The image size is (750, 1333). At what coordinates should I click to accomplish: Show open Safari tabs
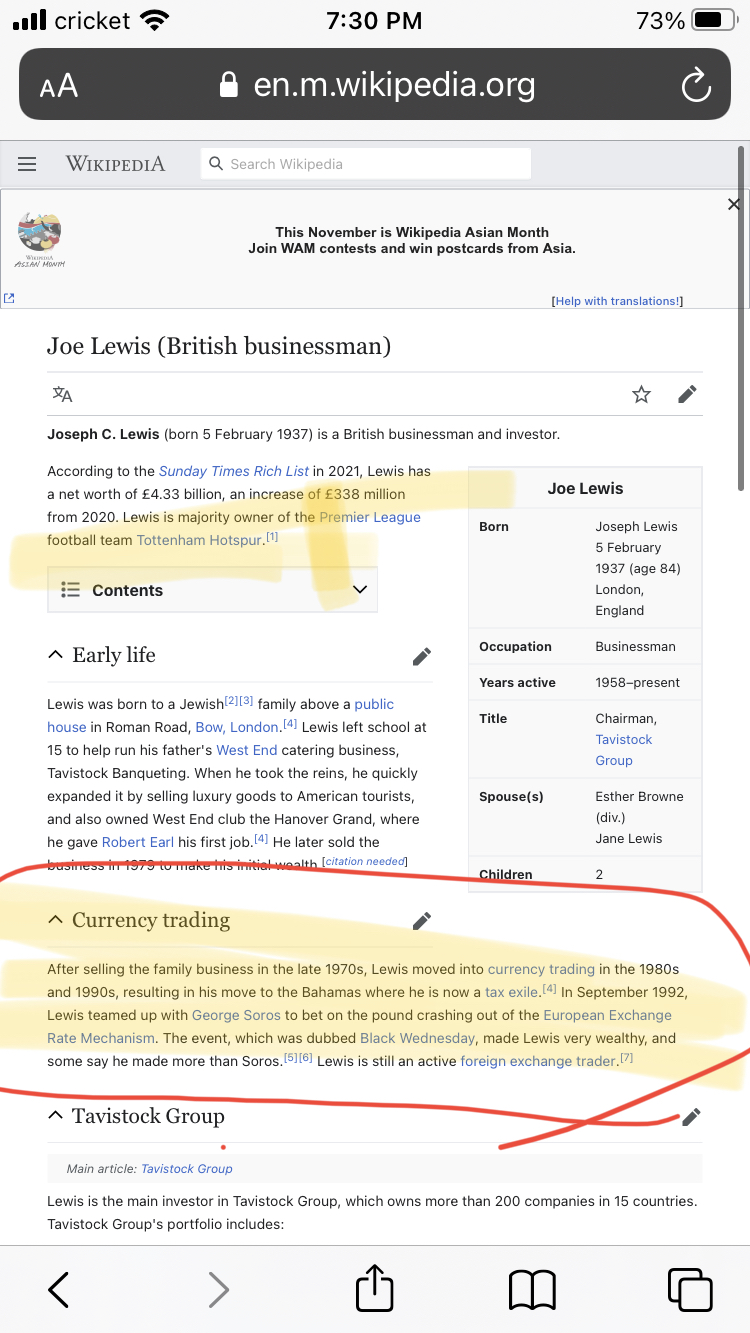tap(690, 1289)
